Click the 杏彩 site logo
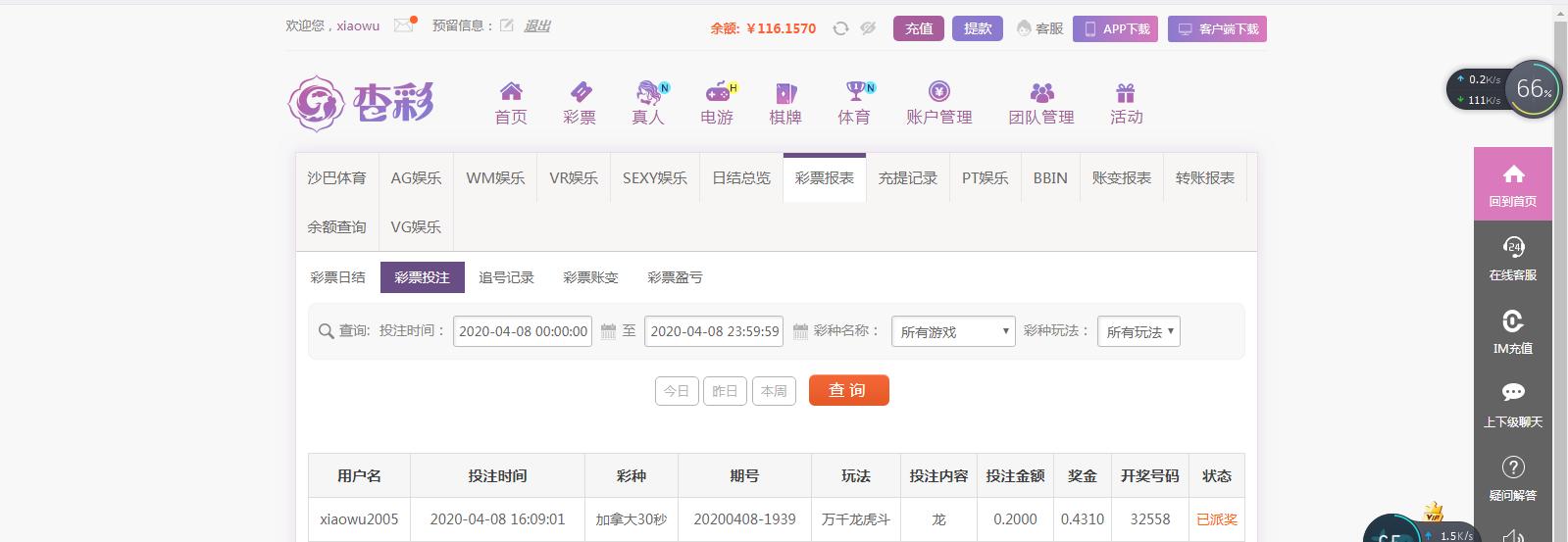Viewport: 1568px width, 542px height. pyautogui.click(x=361, y=102)
